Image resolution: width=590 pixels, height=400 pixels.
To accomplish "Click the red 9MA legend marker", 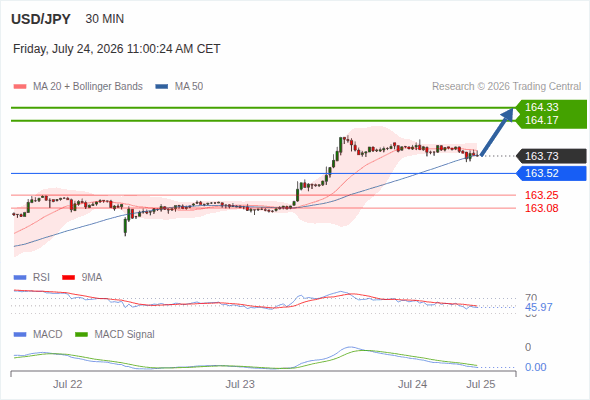I will tap(68, 278).
